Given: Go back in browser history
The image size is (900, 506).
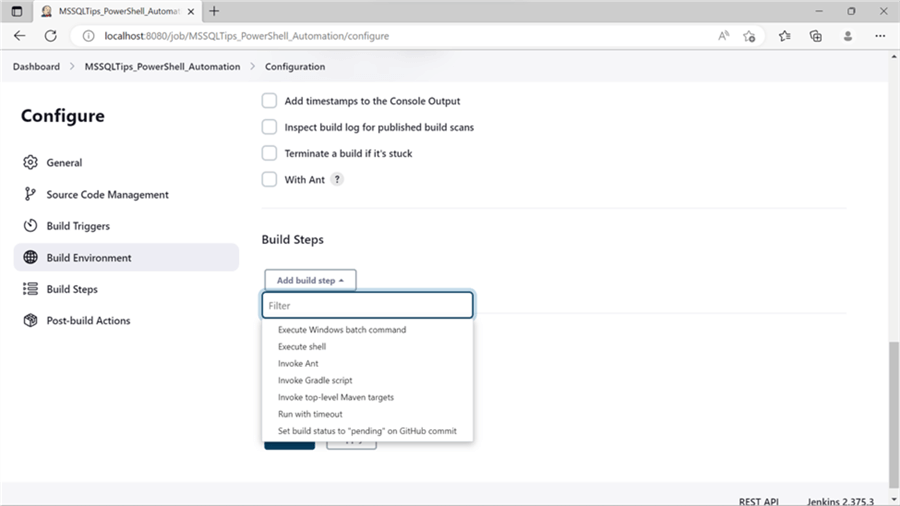Looking at the screenshot, I should [20, 36].
